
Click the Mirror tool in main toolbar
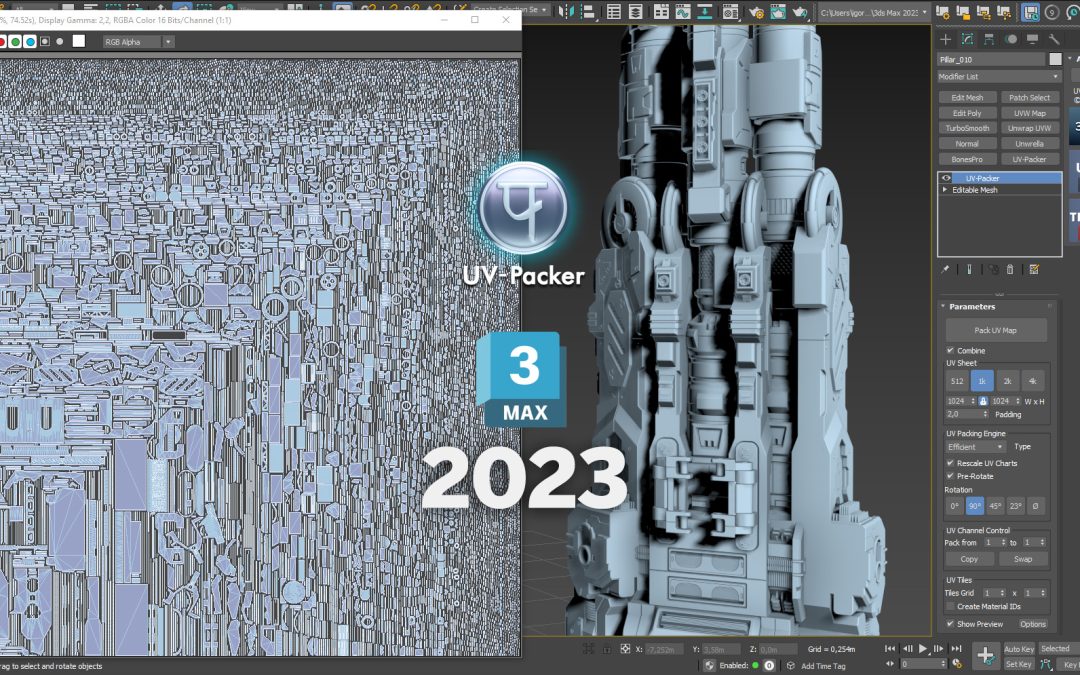[566, 12]
